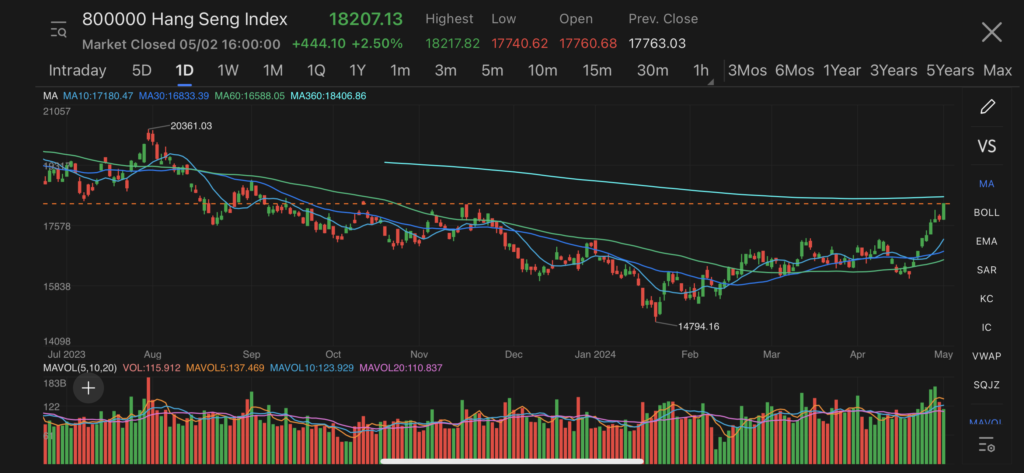Select the pencil drawing tool
The image size is (1024, 473).
pos(987,106)
